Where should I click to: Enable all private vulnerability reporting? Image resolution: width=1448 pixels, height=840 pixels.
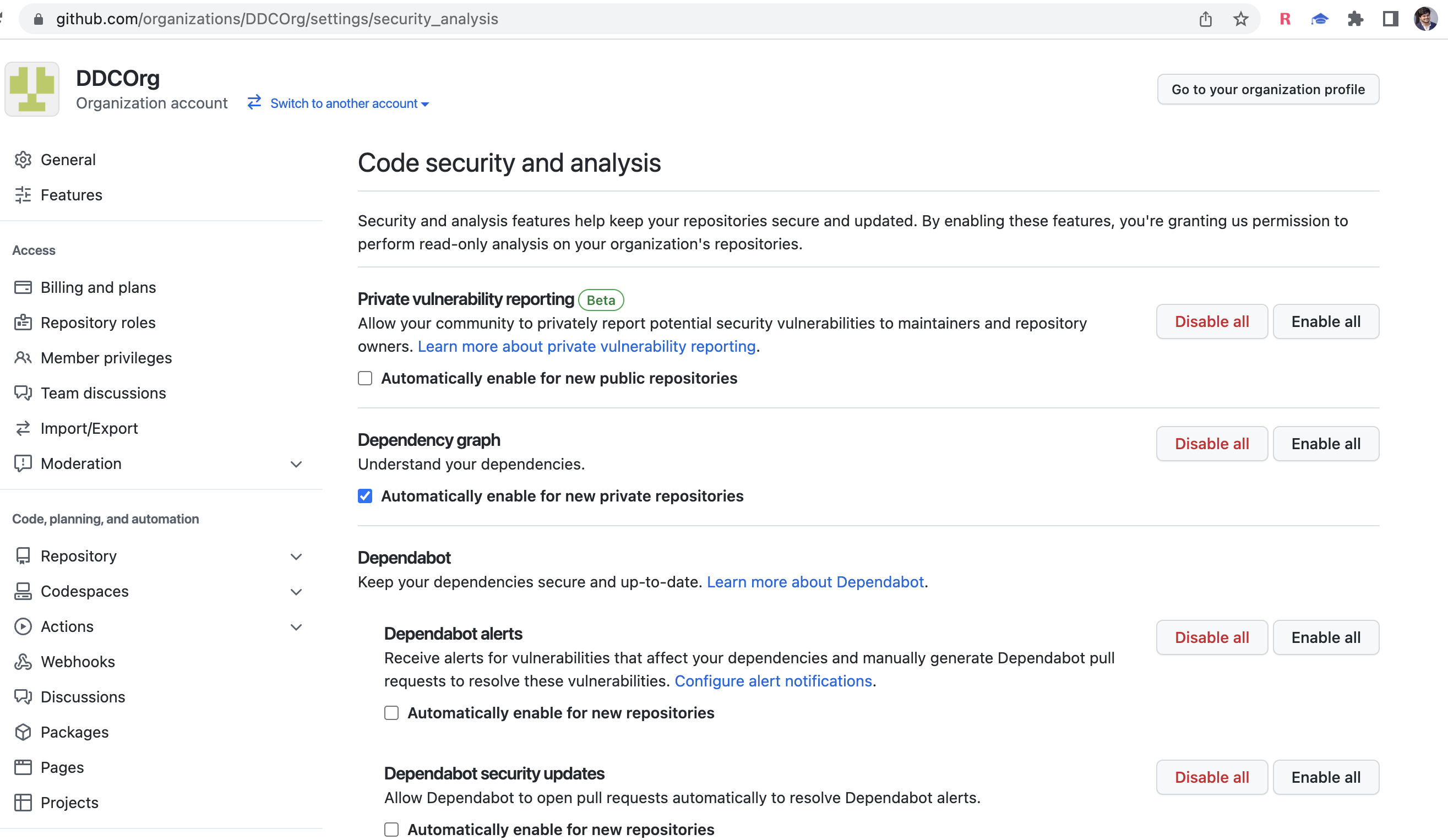tap(1326, 322)
